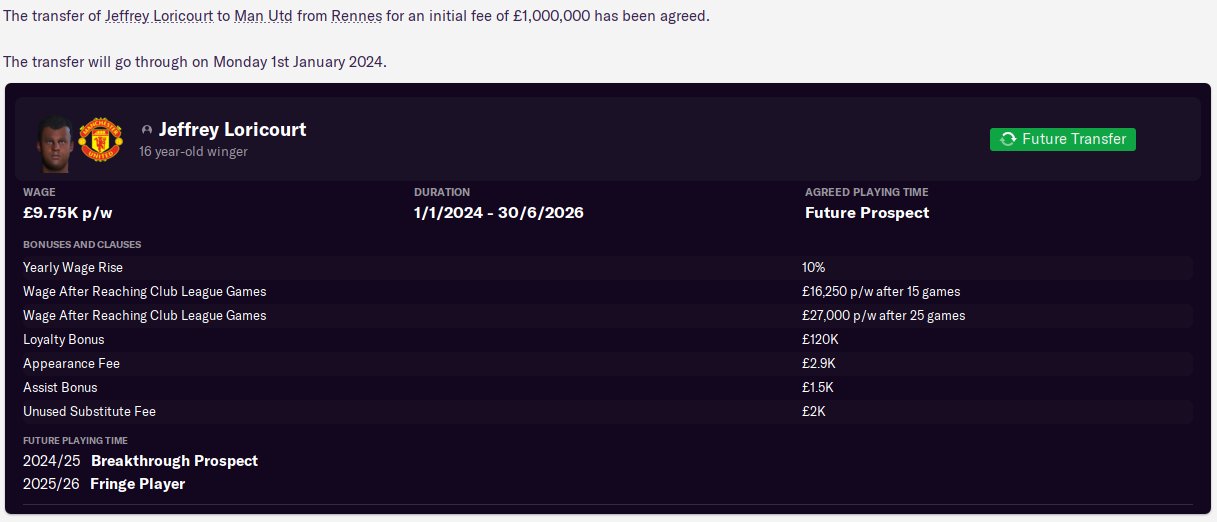
Task: Click the contract duration dates
Action: pyautogui.click(x=498, y=212)
